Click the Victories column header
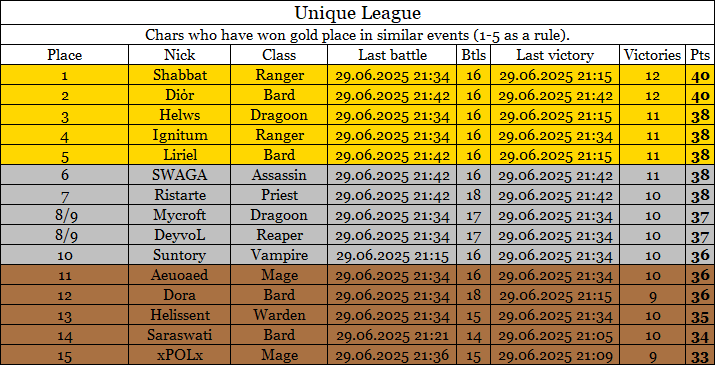The height and width of the screenshot is (365, 715). [x=652, y=55]
